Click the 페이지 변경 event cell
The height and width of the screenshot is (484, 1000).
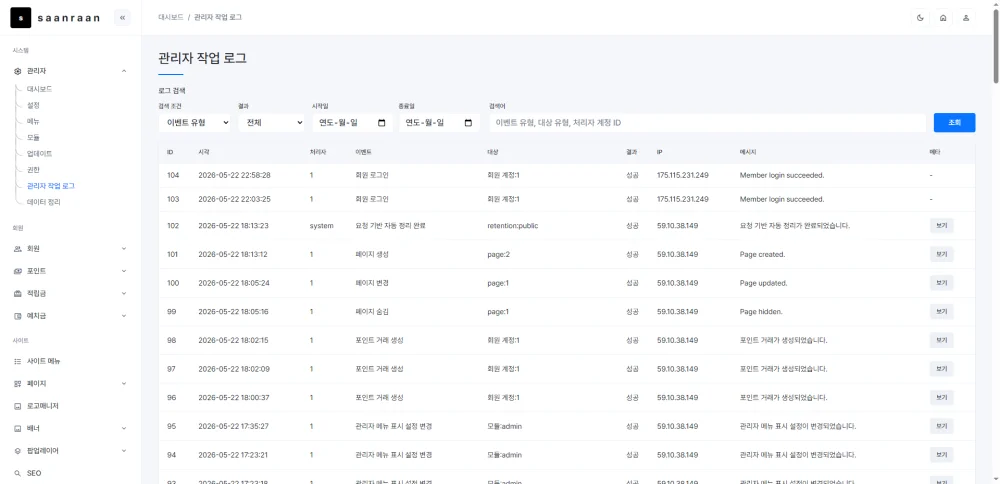(372, 283)
